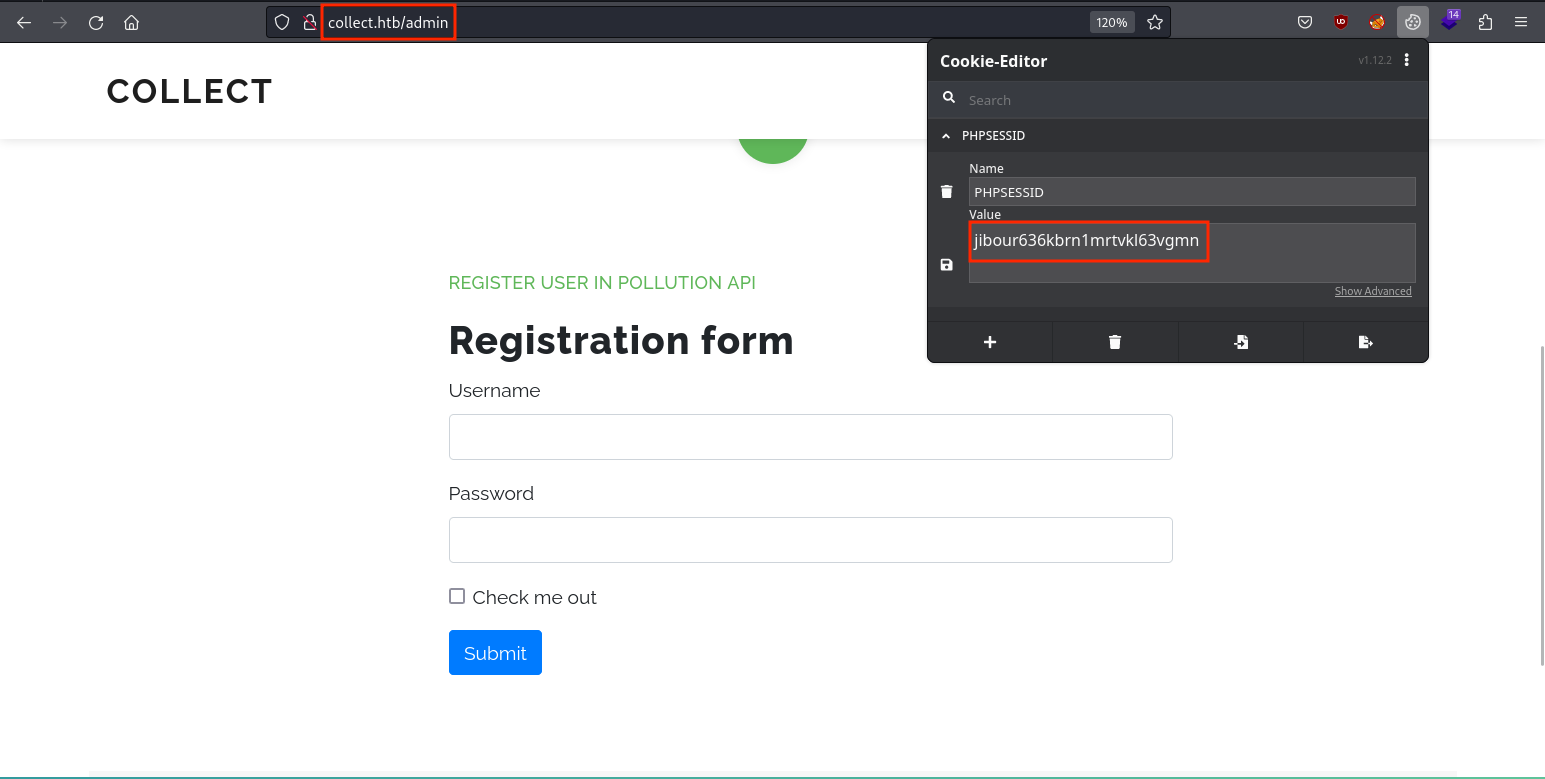This screenshot has height=779, width=1545.
Task: Open the purple extension with badge 14
Action: [1449, 22]
